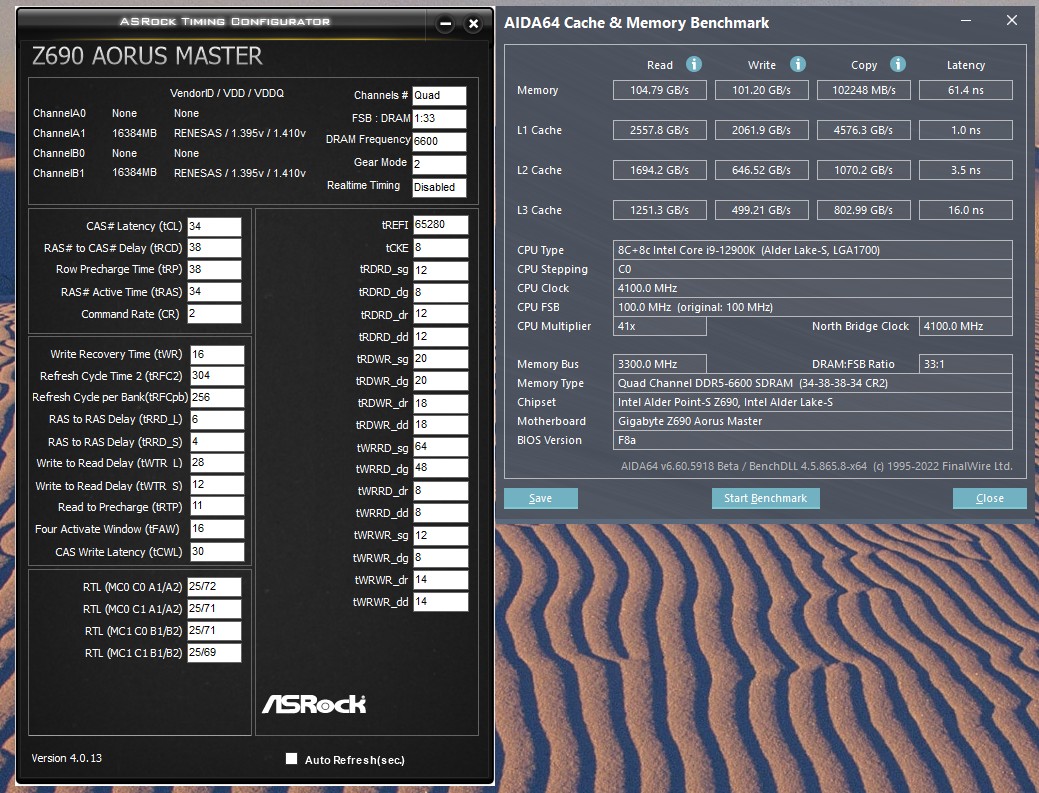Click Start Benchmark button
Viewport: 1039px width, 793px height.
(765, 498)
